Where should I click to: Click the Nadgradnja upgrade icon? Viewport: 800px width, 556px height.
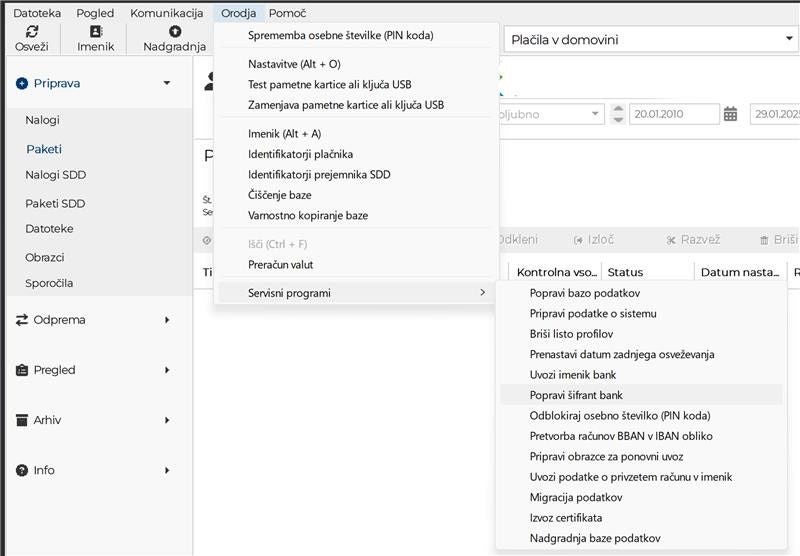click(x=174, y=31)
